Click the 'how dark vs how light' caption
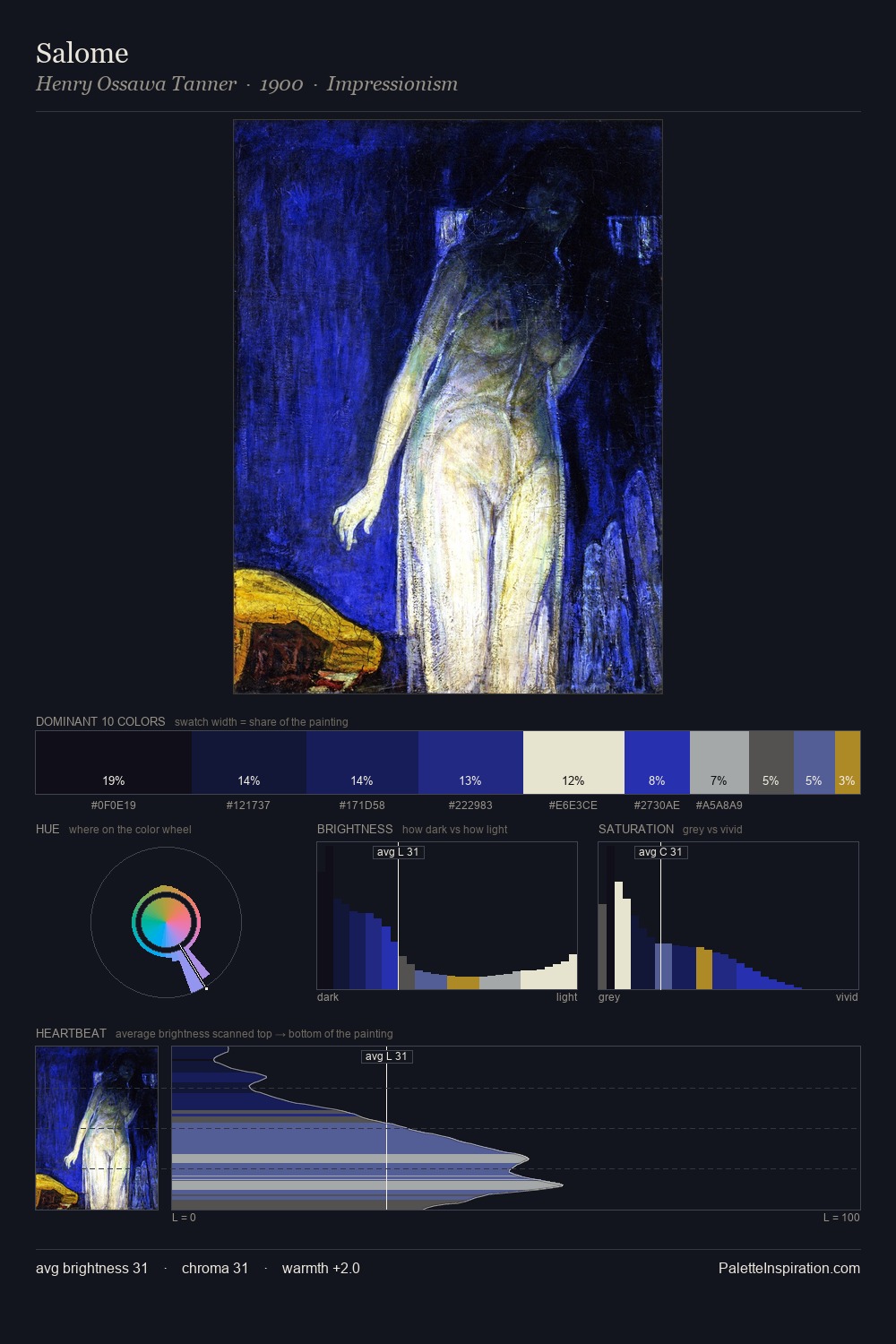This screenshot has width=896, height=1344. pyautogui.click(x=455, y=830)
